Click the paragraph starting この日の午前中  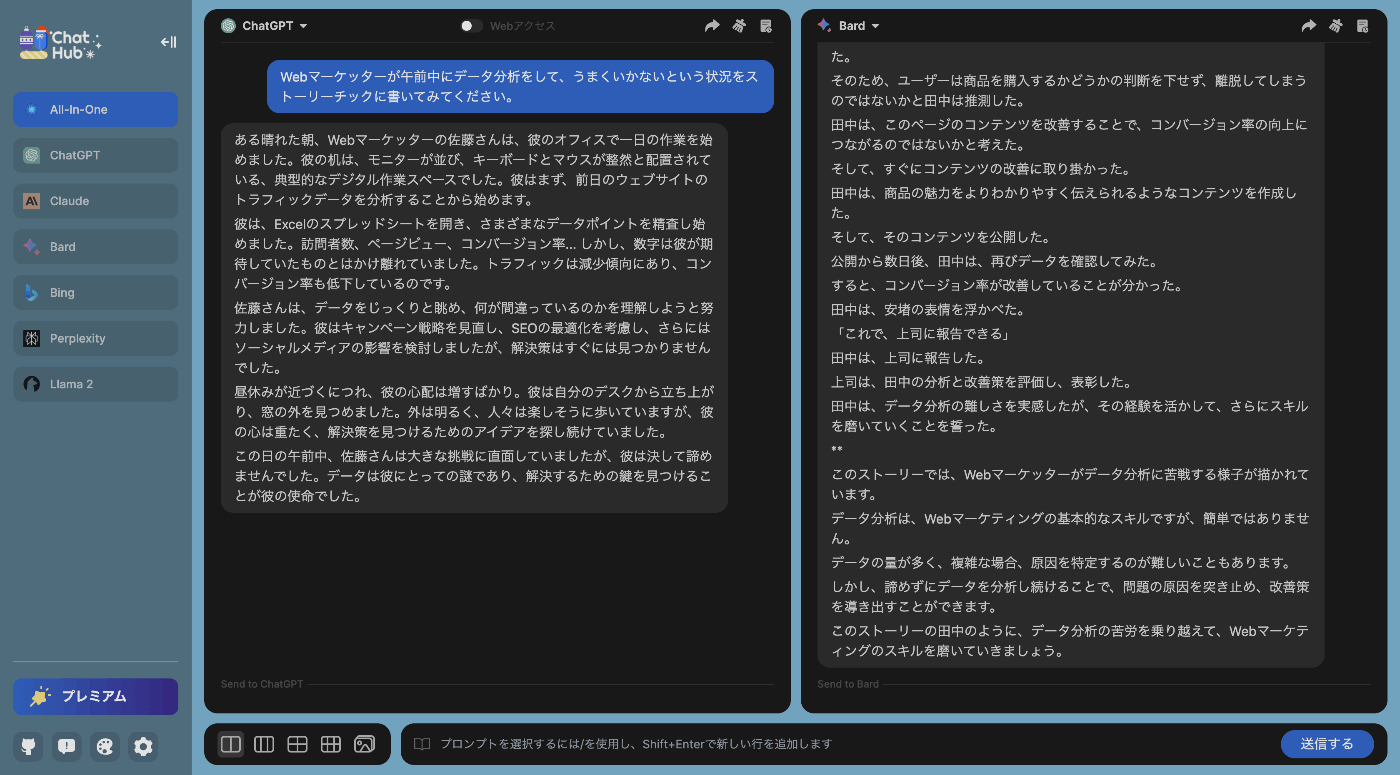pos(474,476)
